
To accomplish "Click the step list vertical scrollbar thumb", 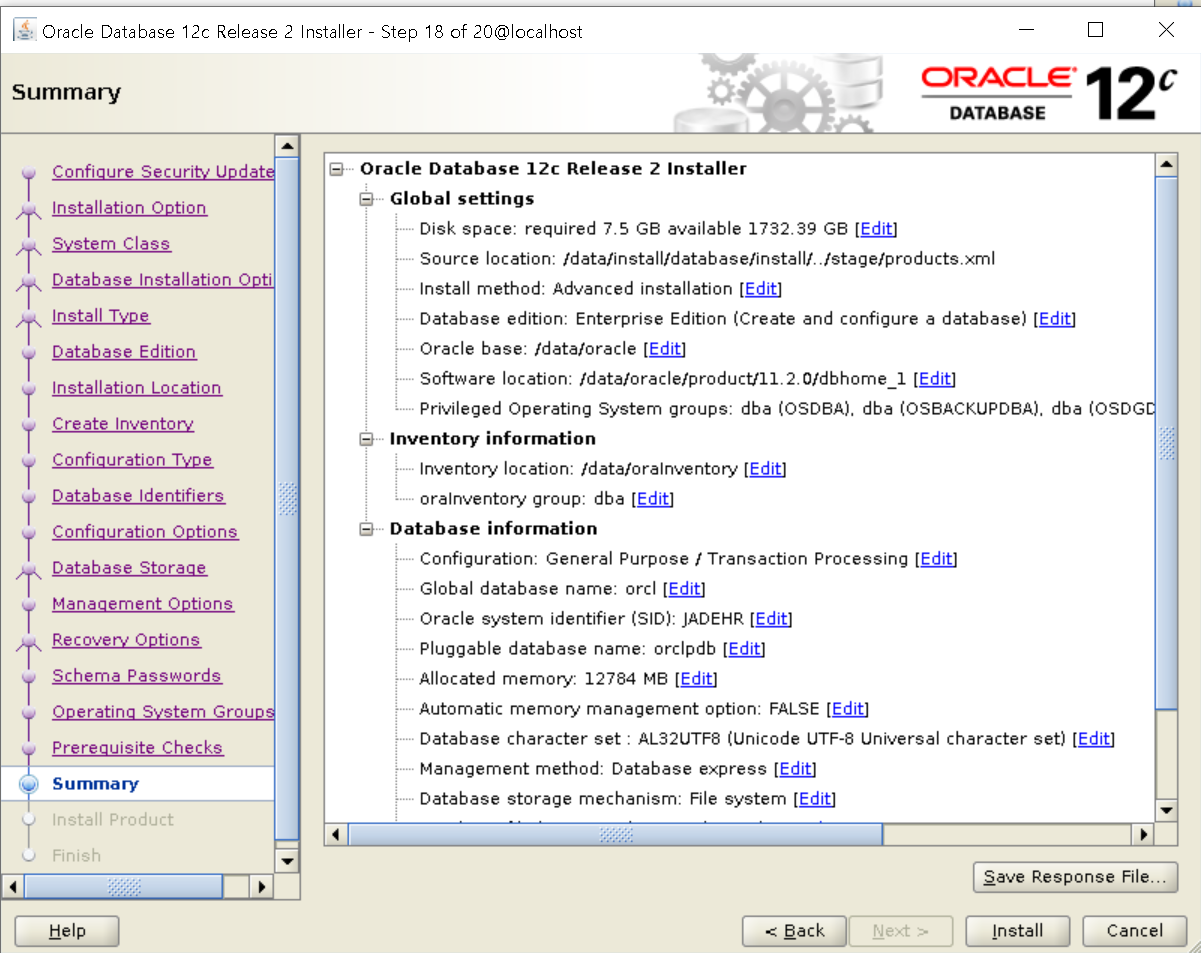I will 287,498.
